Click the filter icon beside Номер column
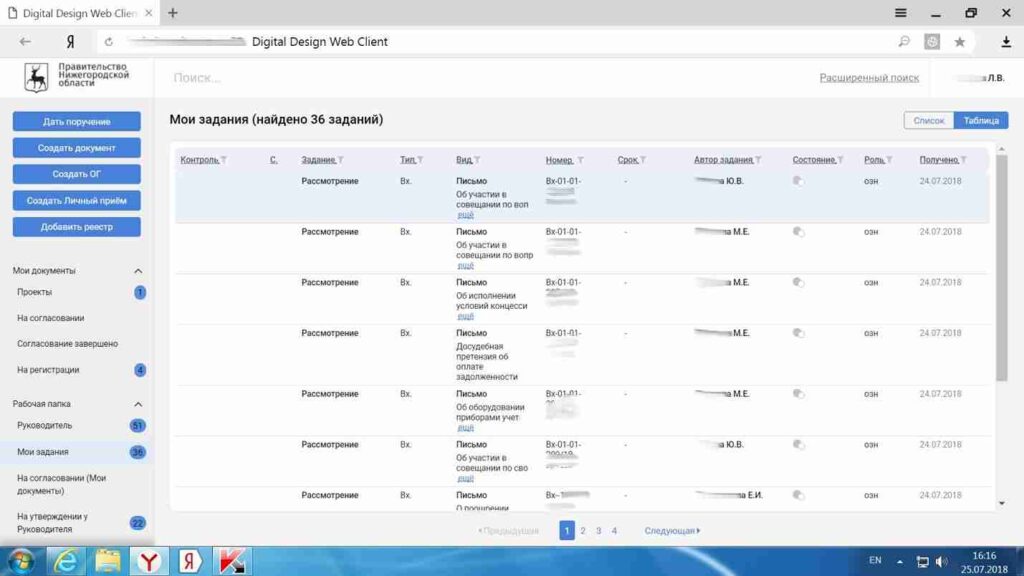The image size is (1024, 576). (580, 160)
